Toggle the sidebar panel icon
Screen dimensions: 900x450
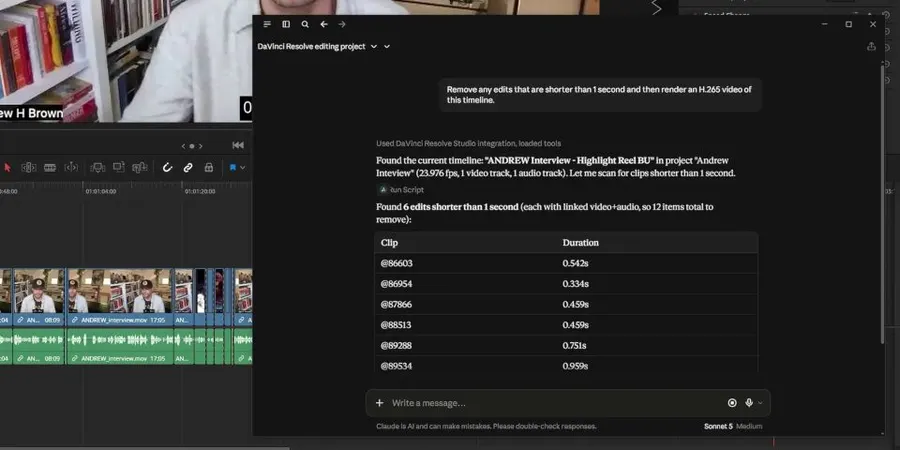point(286,24)
